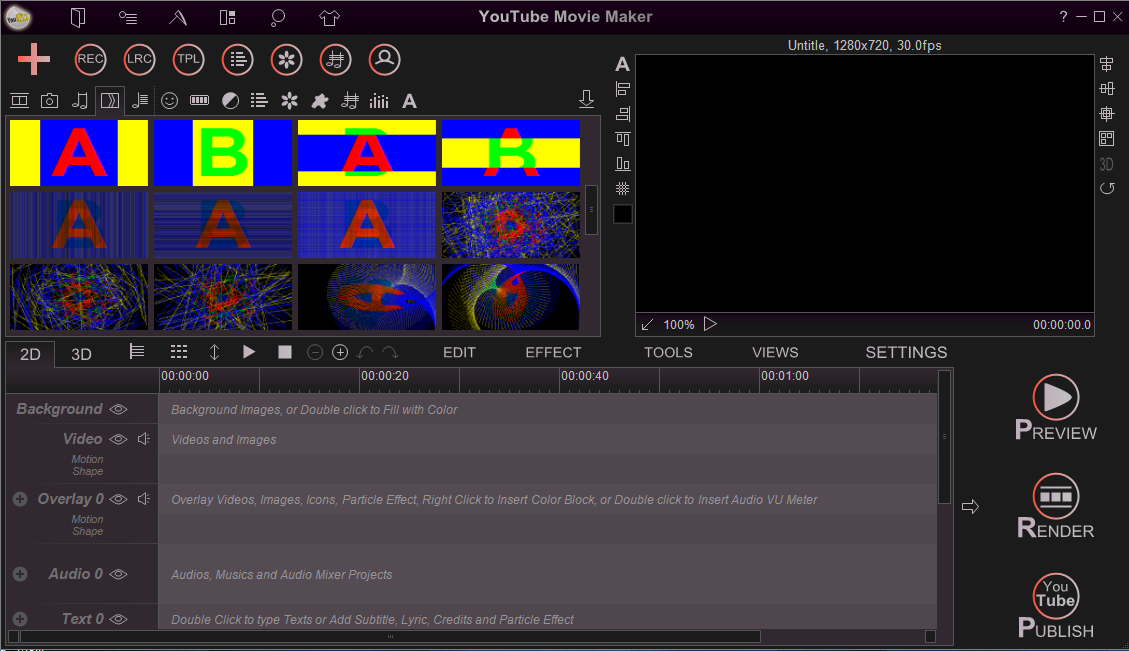Click the undo arrow in timeline toolbar

[x=365, y=352]
